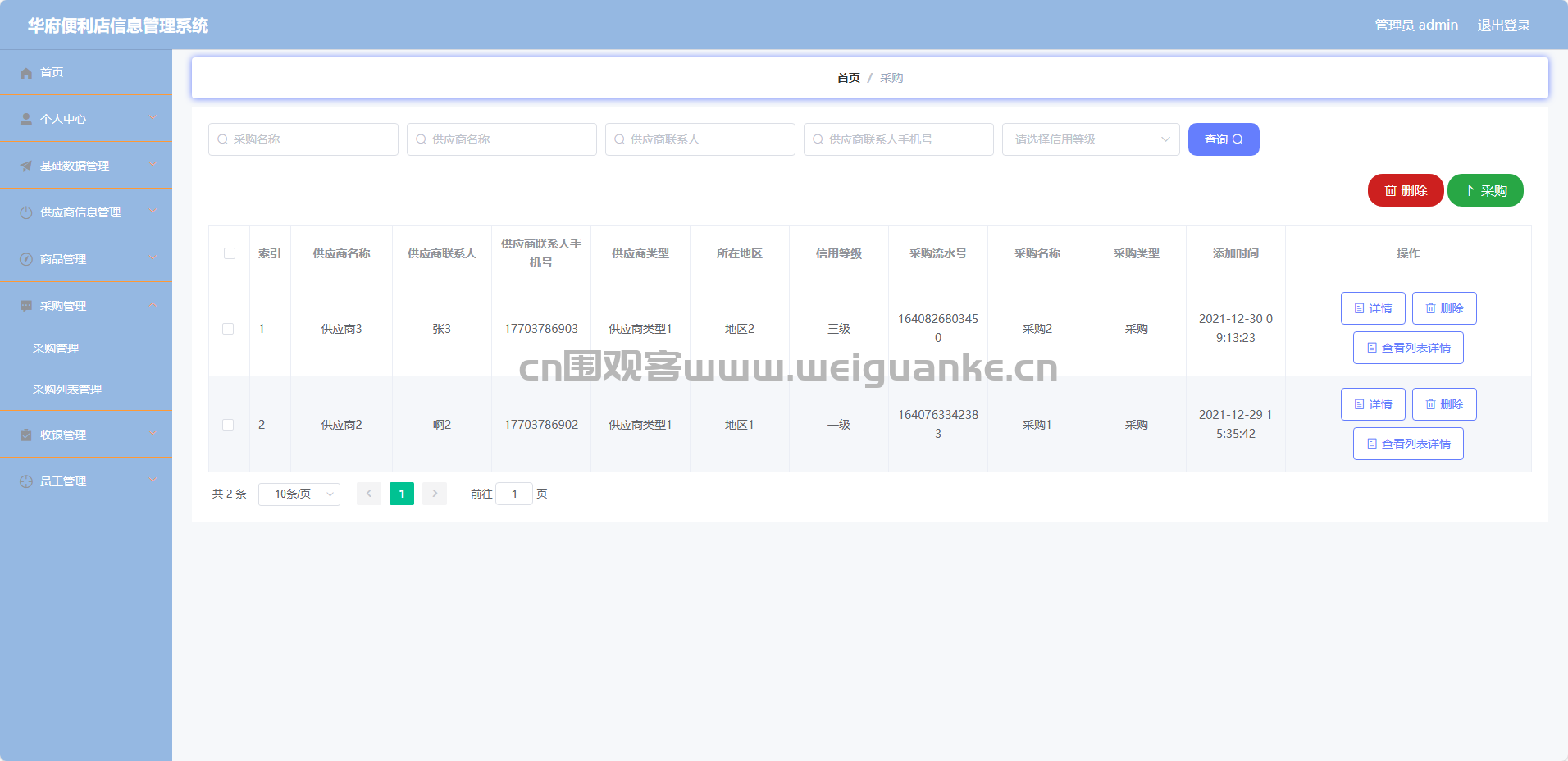Expand 商品管理 using its chevron

[153, 258]
